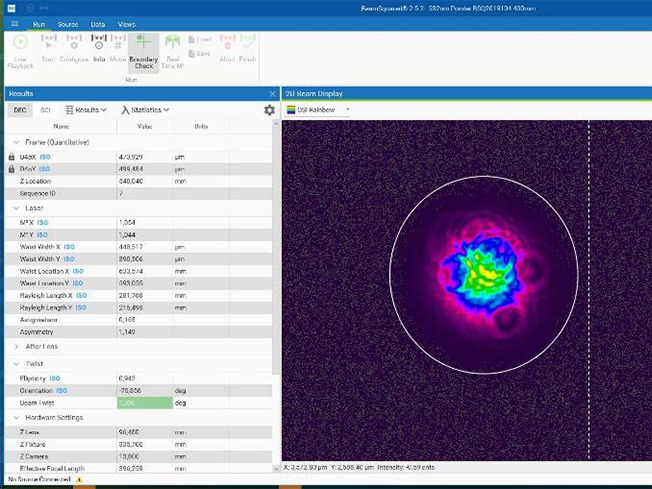Switch to the Views ribbon tab
Screen dimensions: 652x489
point(126,23)
